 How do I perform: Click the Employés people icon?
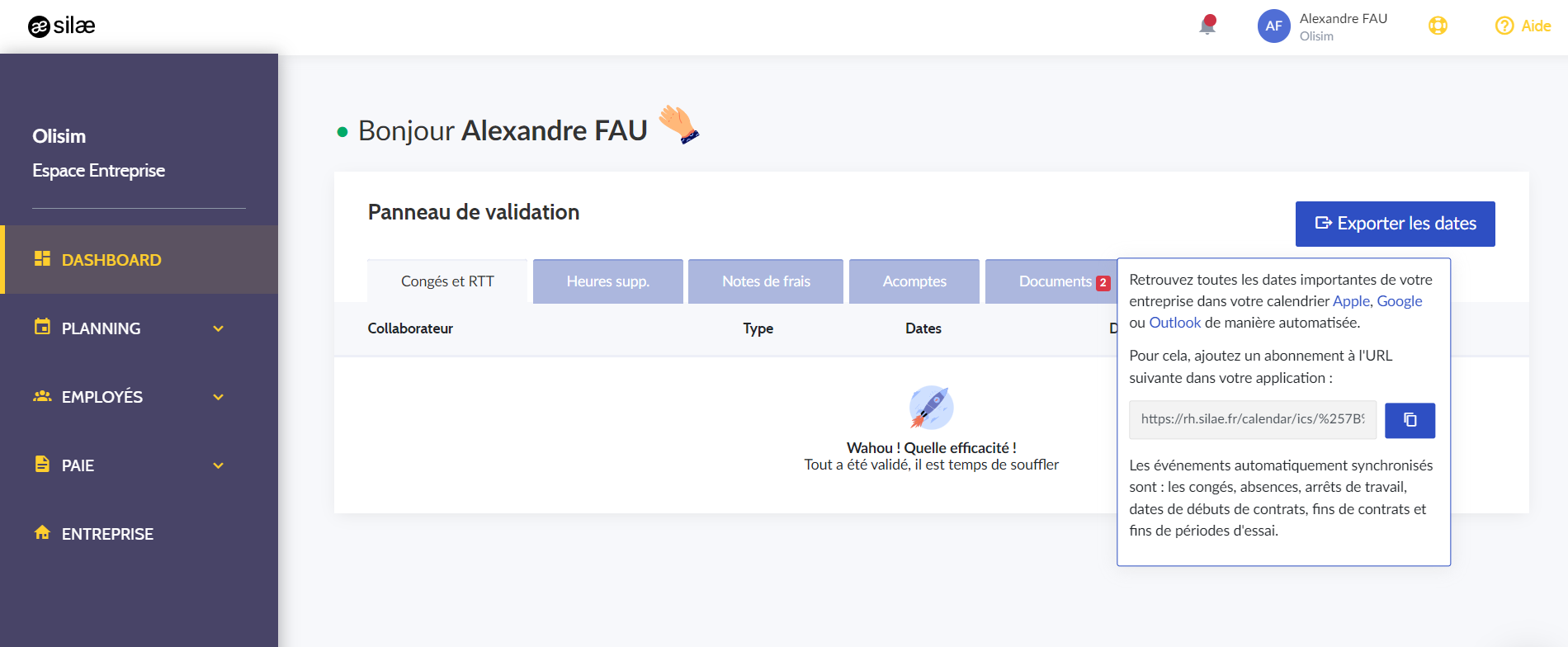click(42, 396)
